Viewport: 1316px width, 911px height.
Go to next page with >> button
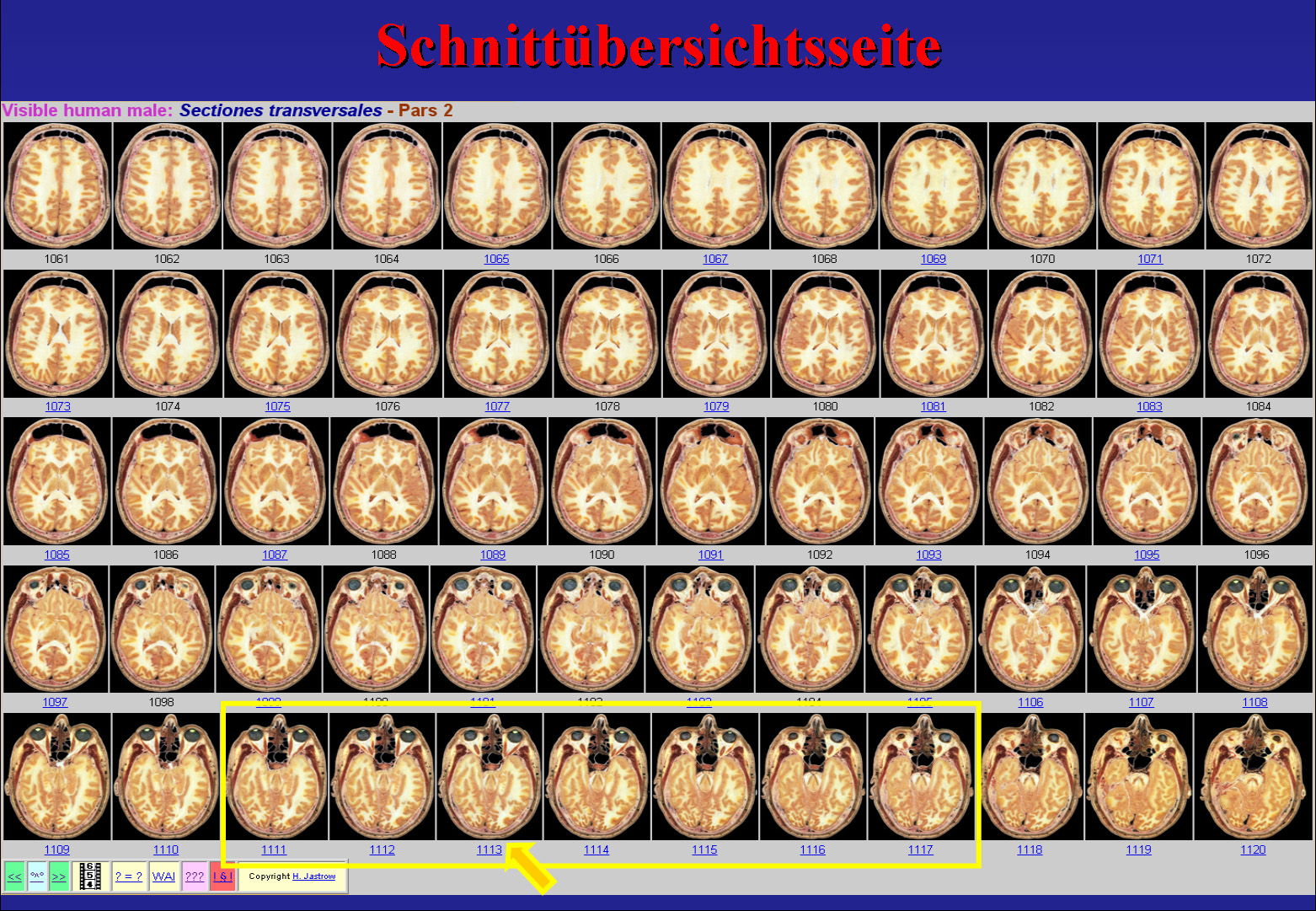pyautogui.click(x=58, y=876)
